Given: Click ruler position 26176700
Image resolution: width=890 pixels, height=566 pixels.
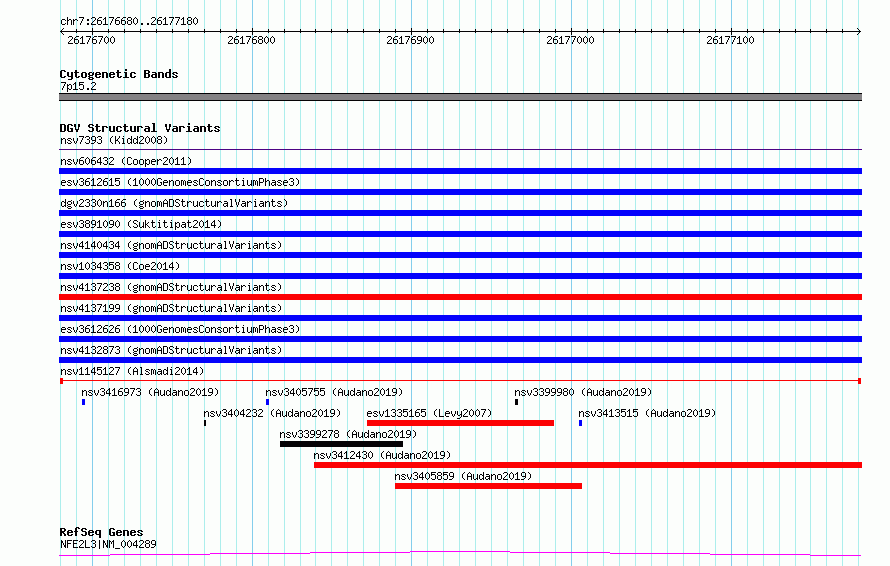Looking at the screenshot, I should click(91, 40).
